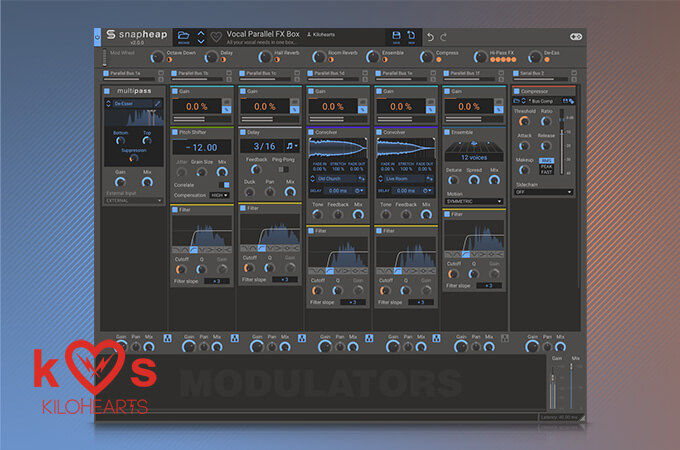Undo the last change
Viewport: 680px width, 450px height.
(430, 37)
